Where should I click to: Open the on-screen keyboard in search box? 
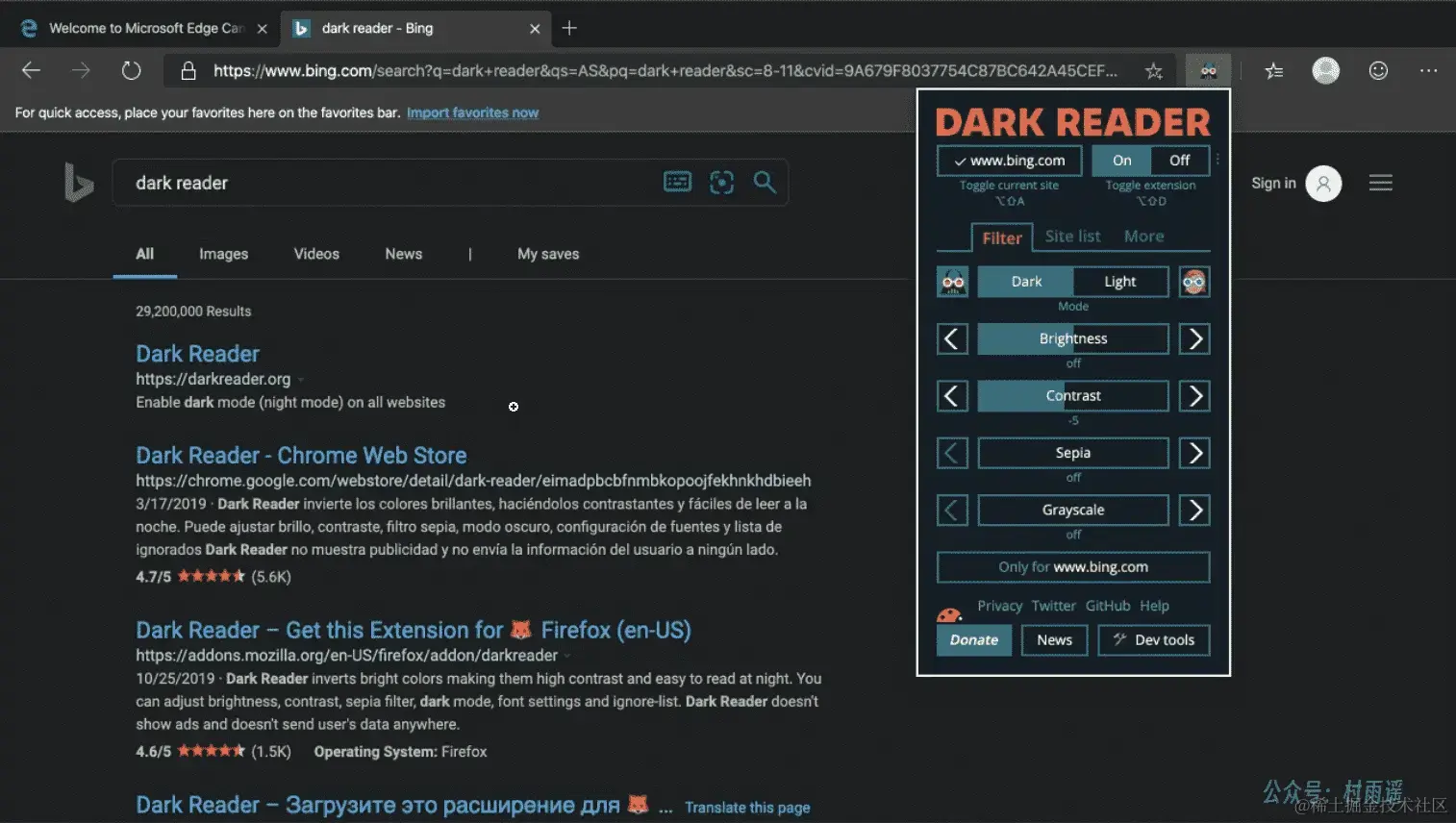pos(677,182)
